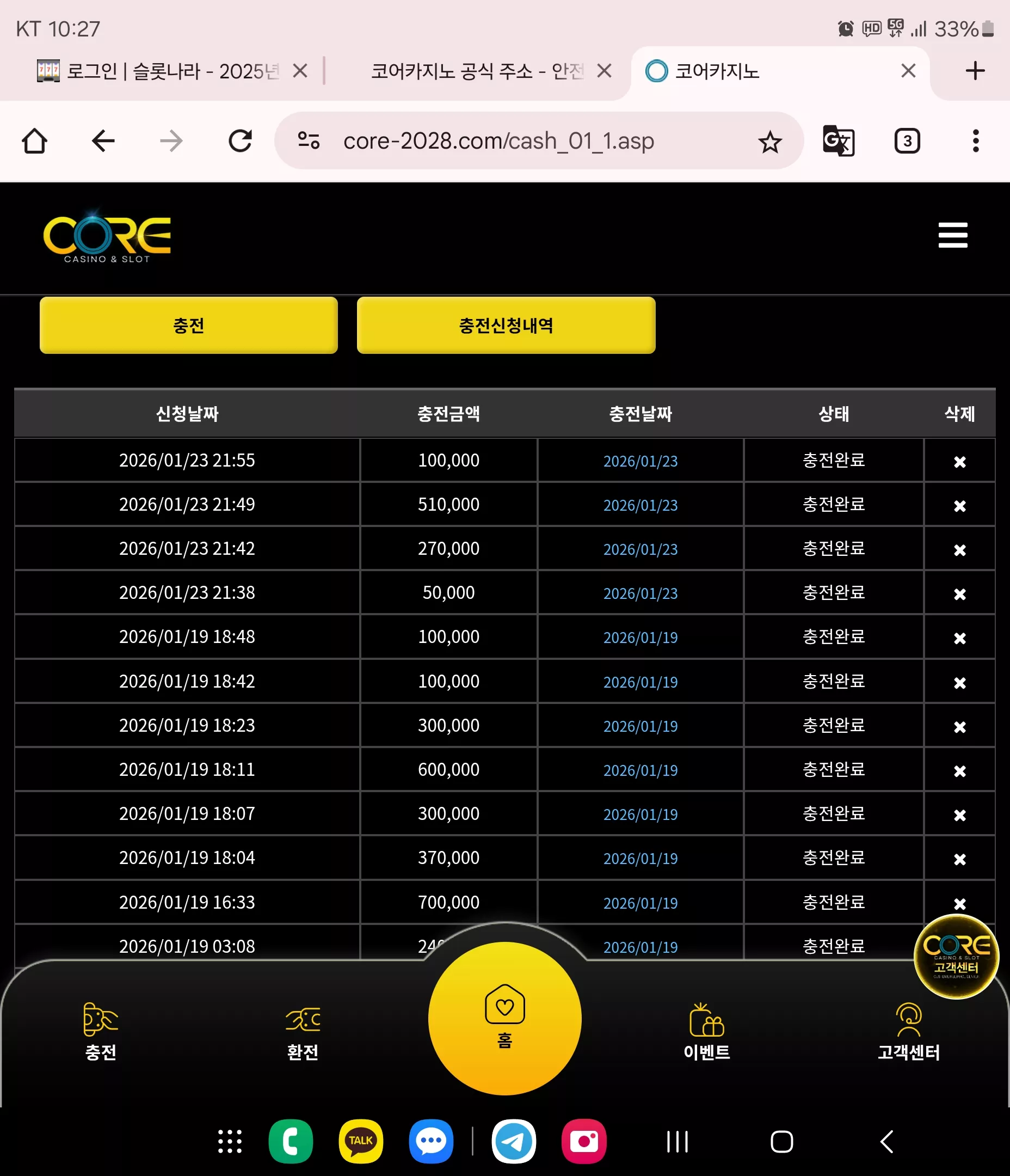Viewport: 1010px width, 1176px height.
Task: Delete the 2026/01/19 18:07 charge row
Action: (x=959, y=815)
